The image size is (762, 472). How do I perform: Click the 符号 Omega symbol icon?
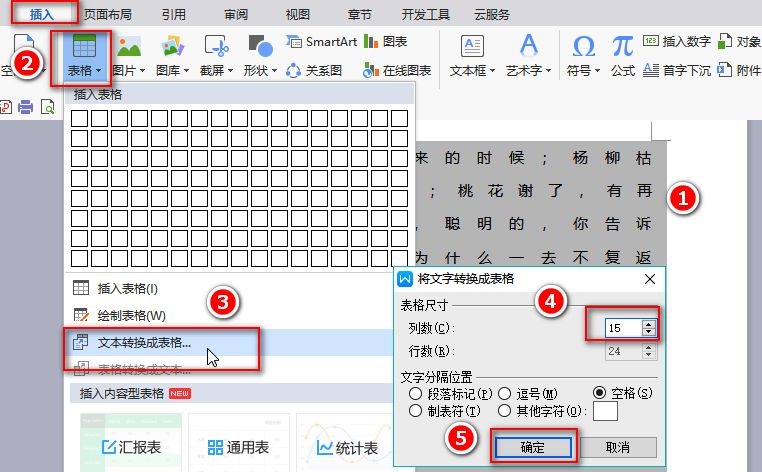coord(583,47)
